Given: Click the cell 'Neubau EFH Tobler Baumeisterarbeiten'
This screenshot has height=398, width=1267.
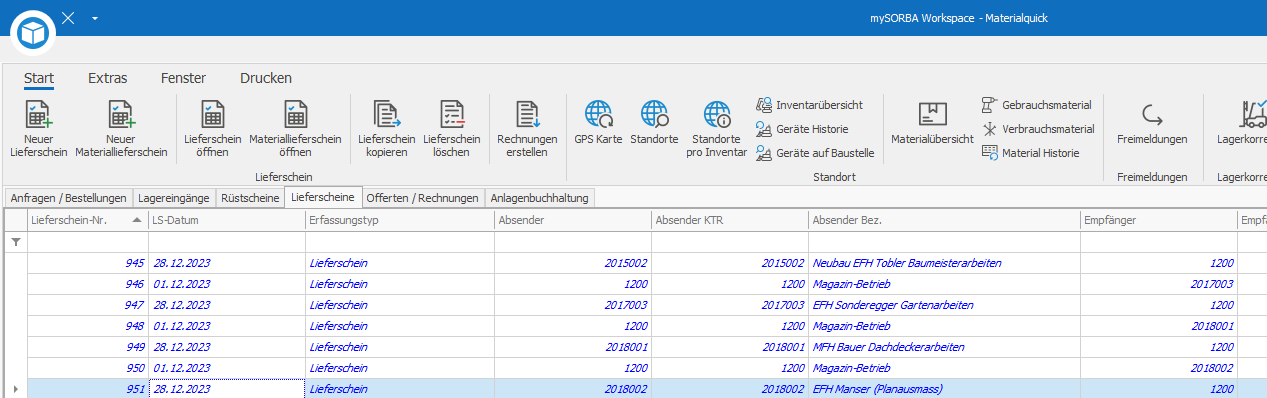Looking at the screenshot, I should pyautogui.click(x=944, y=263).
